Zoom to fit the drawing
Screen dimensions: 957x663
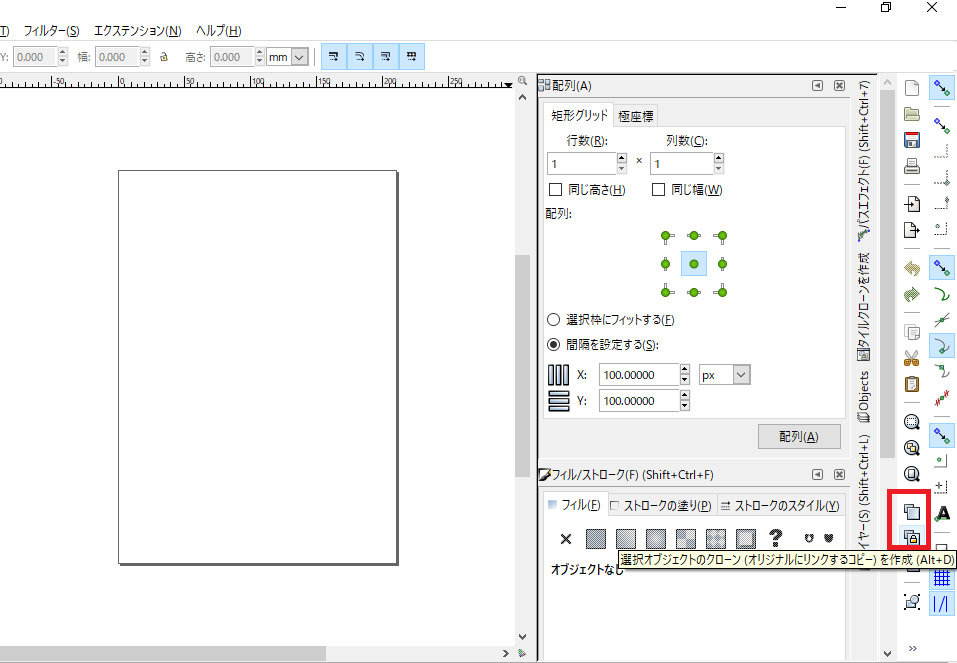tap(912, 448)
